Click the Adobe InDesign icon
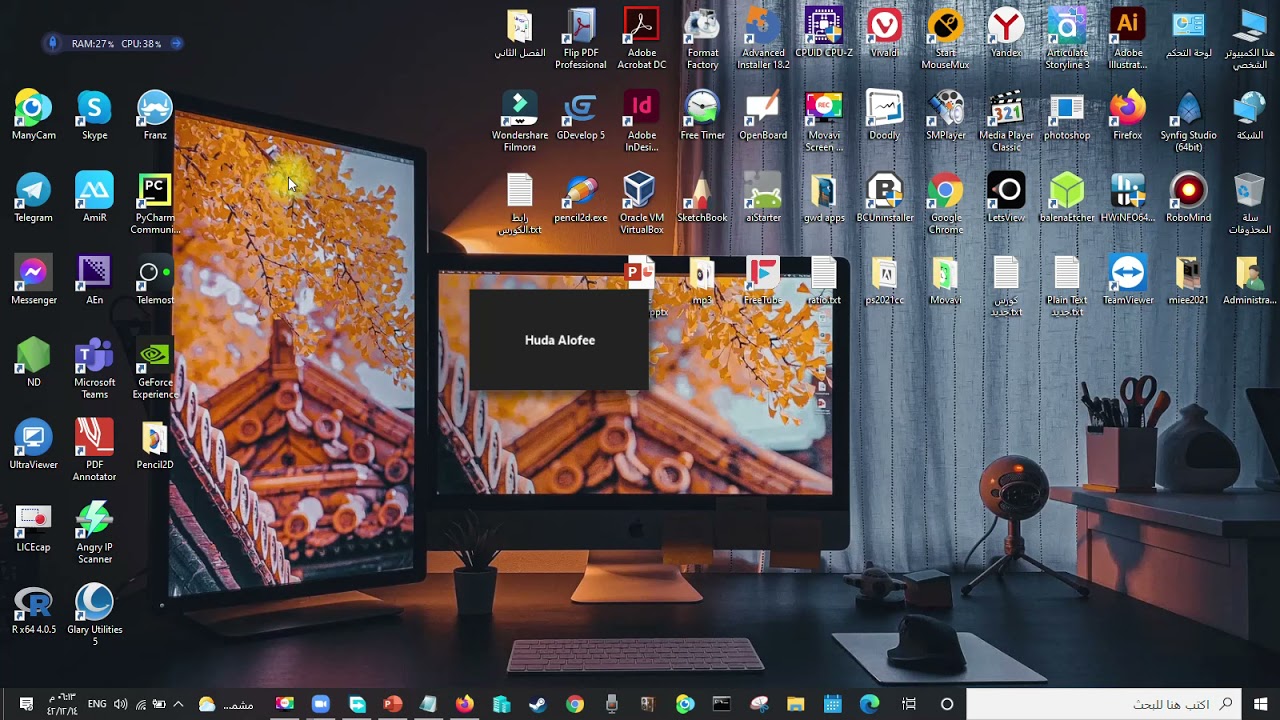The width and height of the screenshot is (1280, 720). (x=641, y=120)
